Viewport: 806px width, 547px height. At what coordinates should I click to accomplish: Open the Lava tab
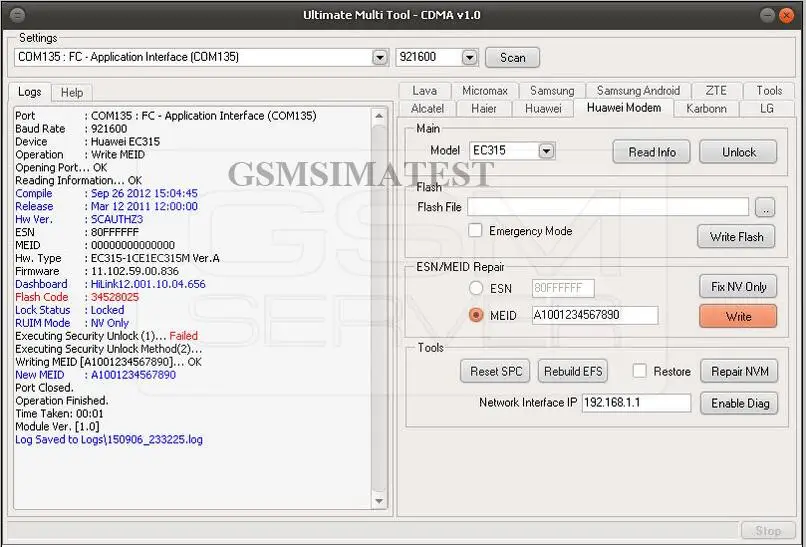point(425,90)
